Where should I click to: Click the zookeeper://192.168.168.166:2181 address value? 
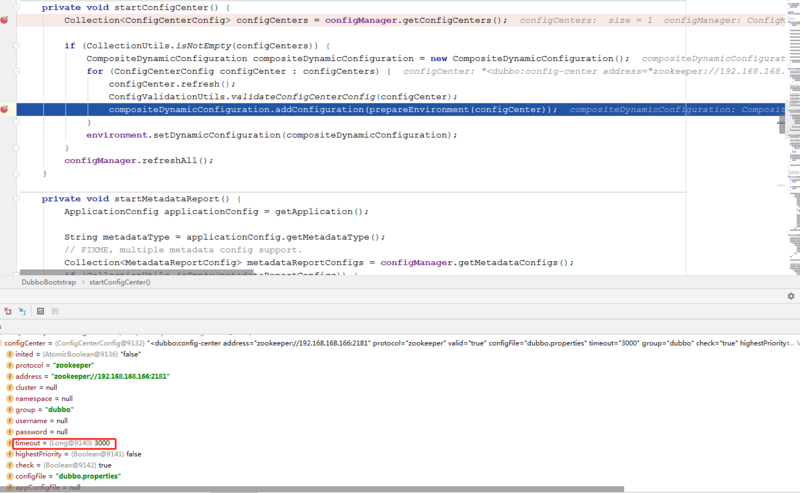[x=110, y=376]
